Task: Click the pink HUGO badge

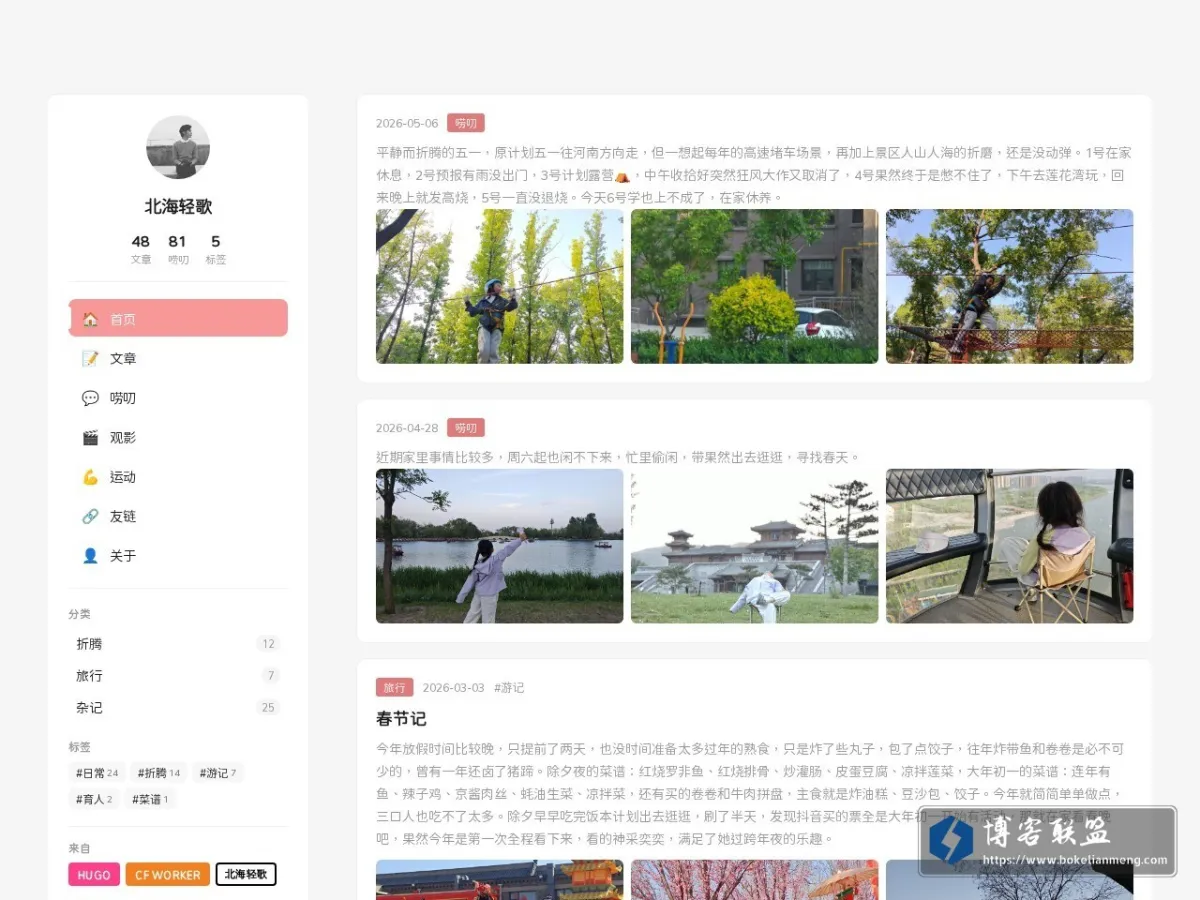Action: tap(94, 875)
